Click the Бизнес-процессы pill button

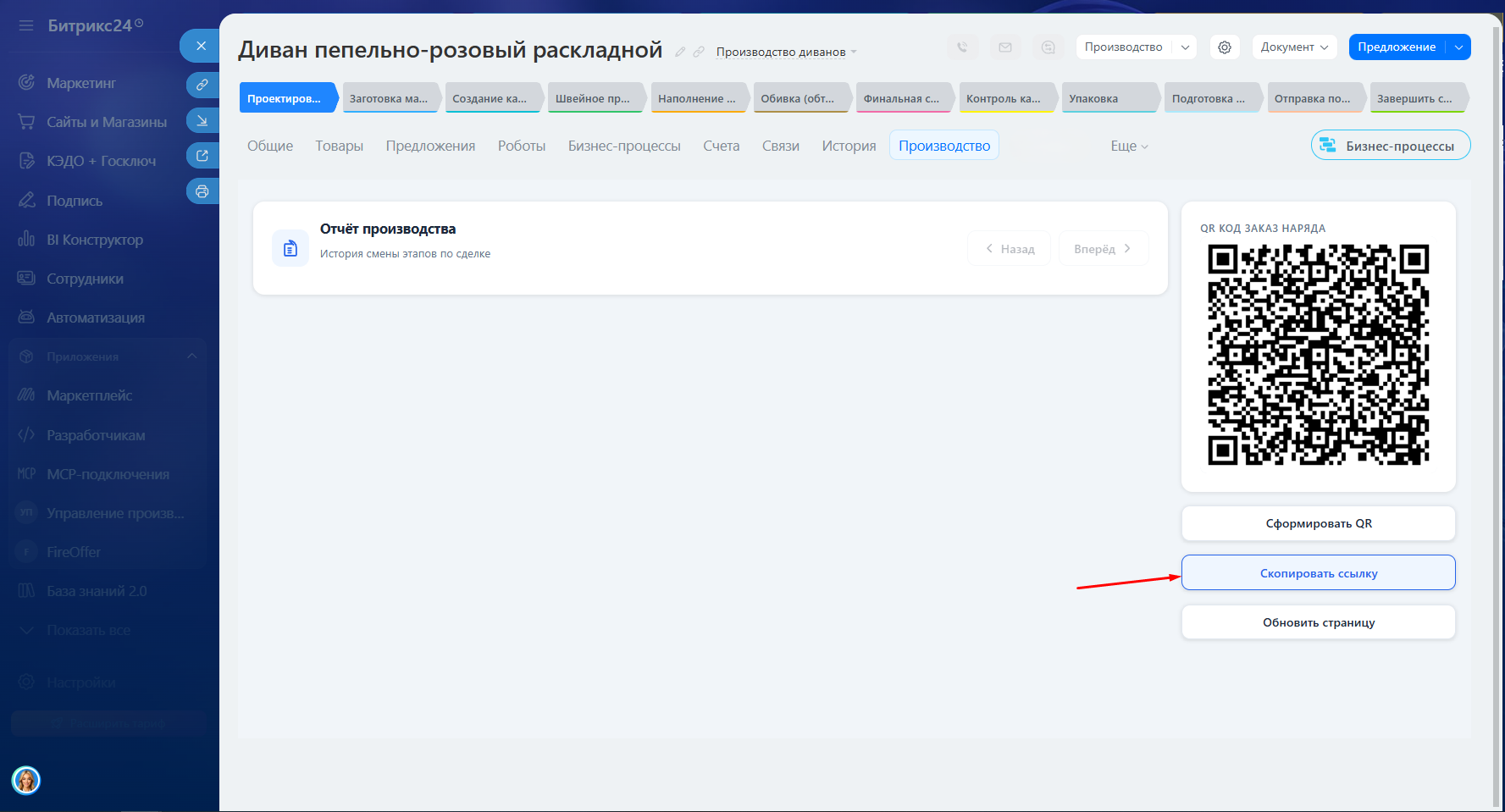click(x=1391, y=145)
